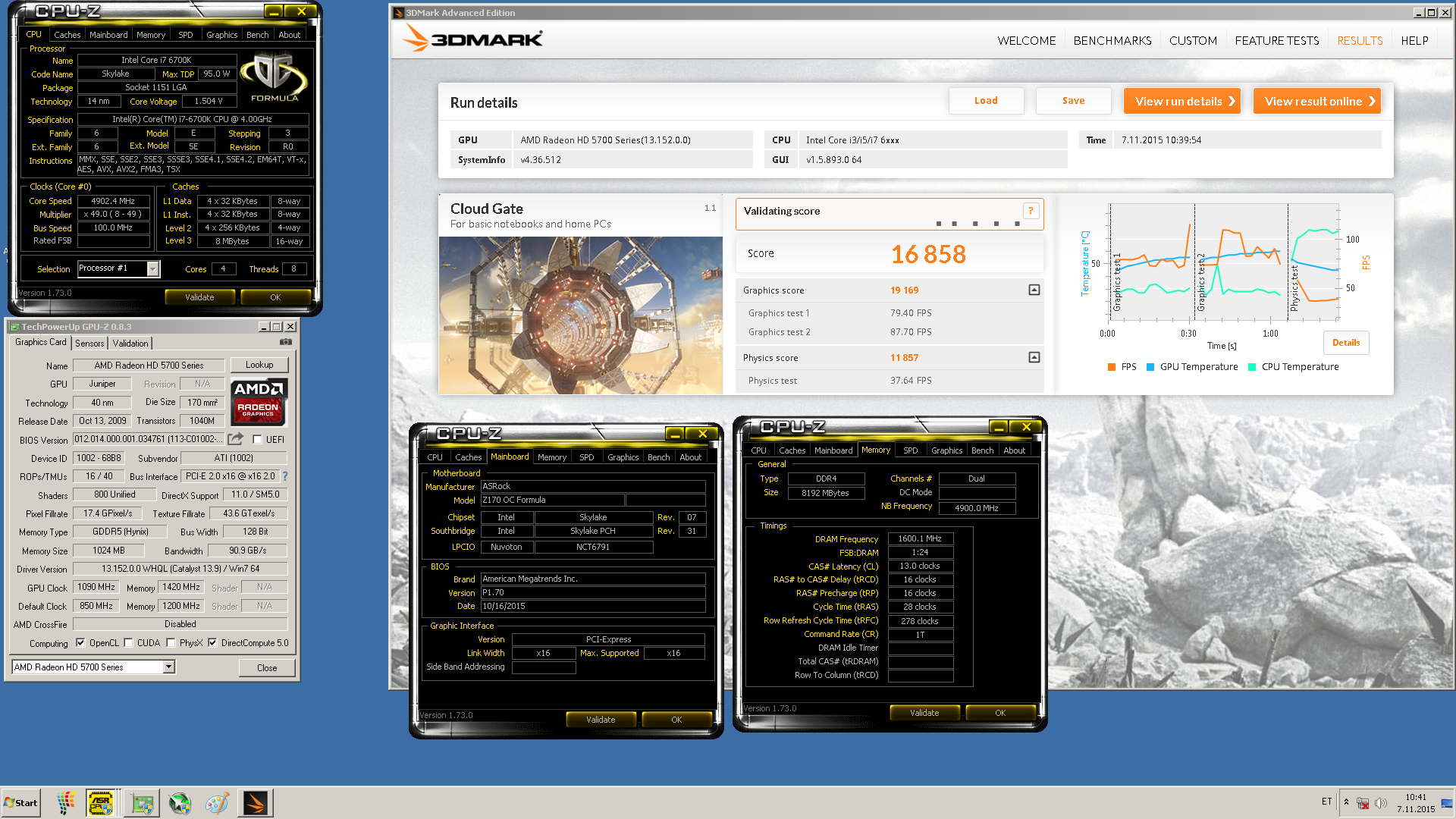Screen dimensions: 1456x819
Task: Collapse the Physics score section
Action: click(1034, 357)
